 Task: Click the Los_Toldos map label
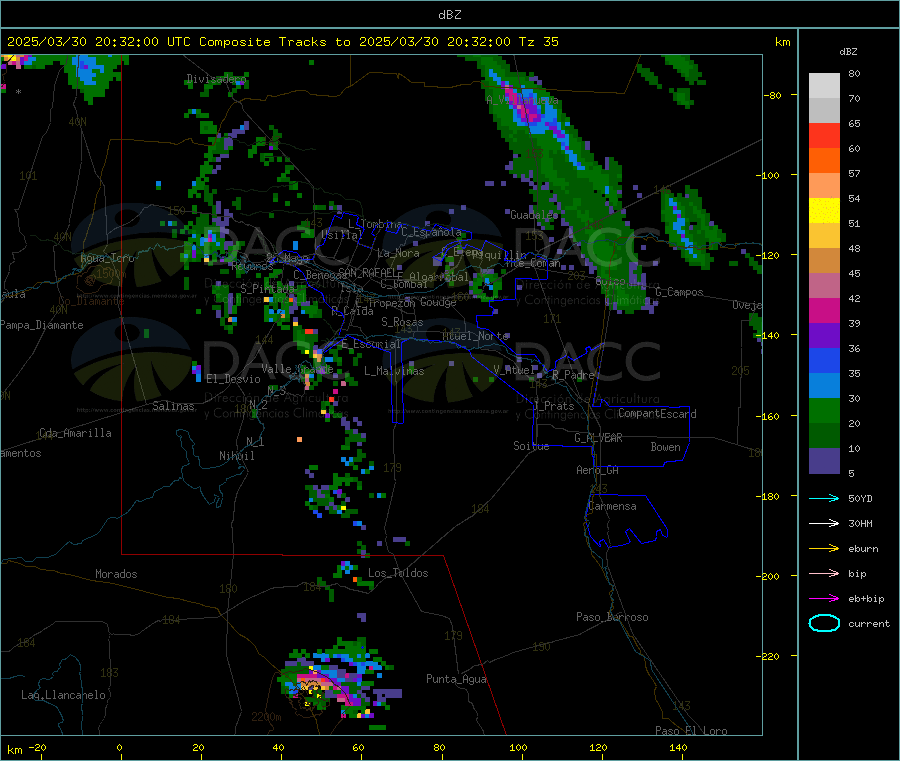click(x=398, y=573)
